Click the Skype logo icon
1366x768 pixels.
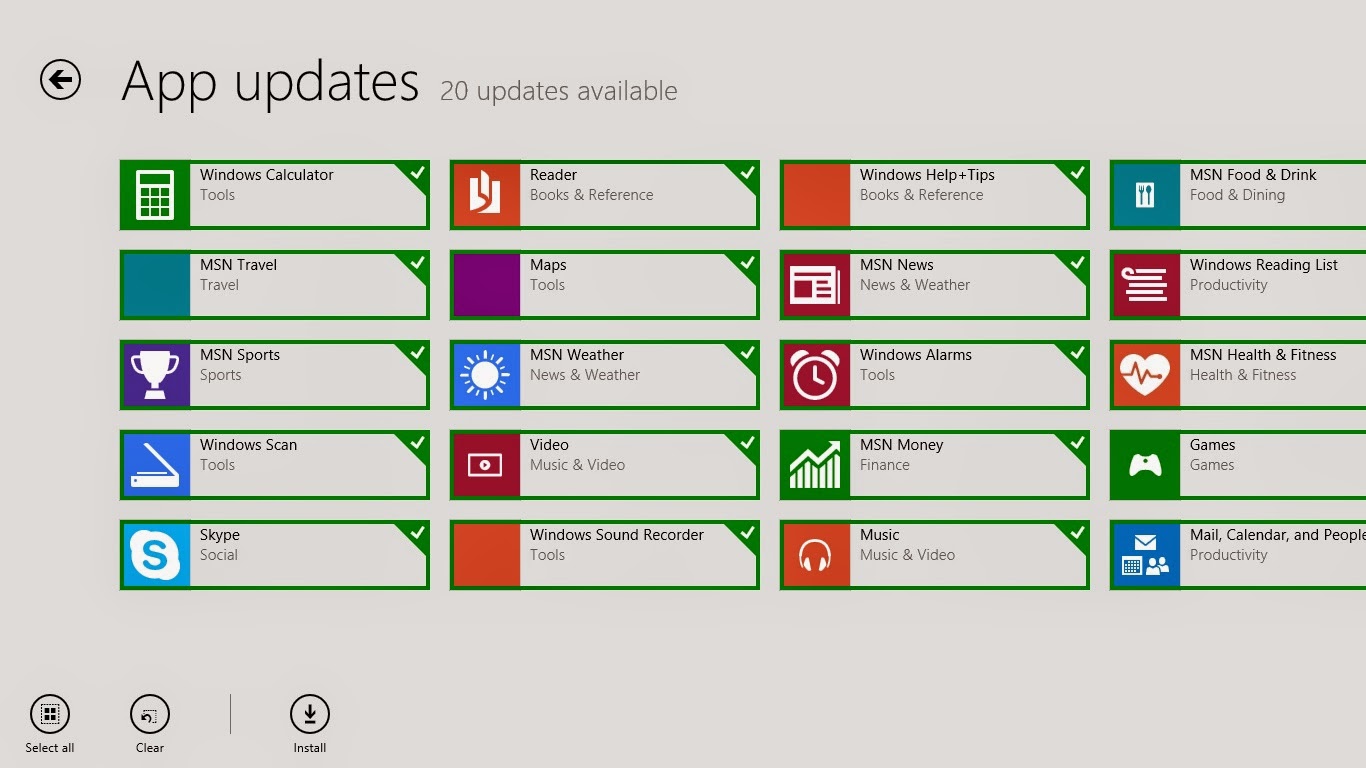[156, 555]
